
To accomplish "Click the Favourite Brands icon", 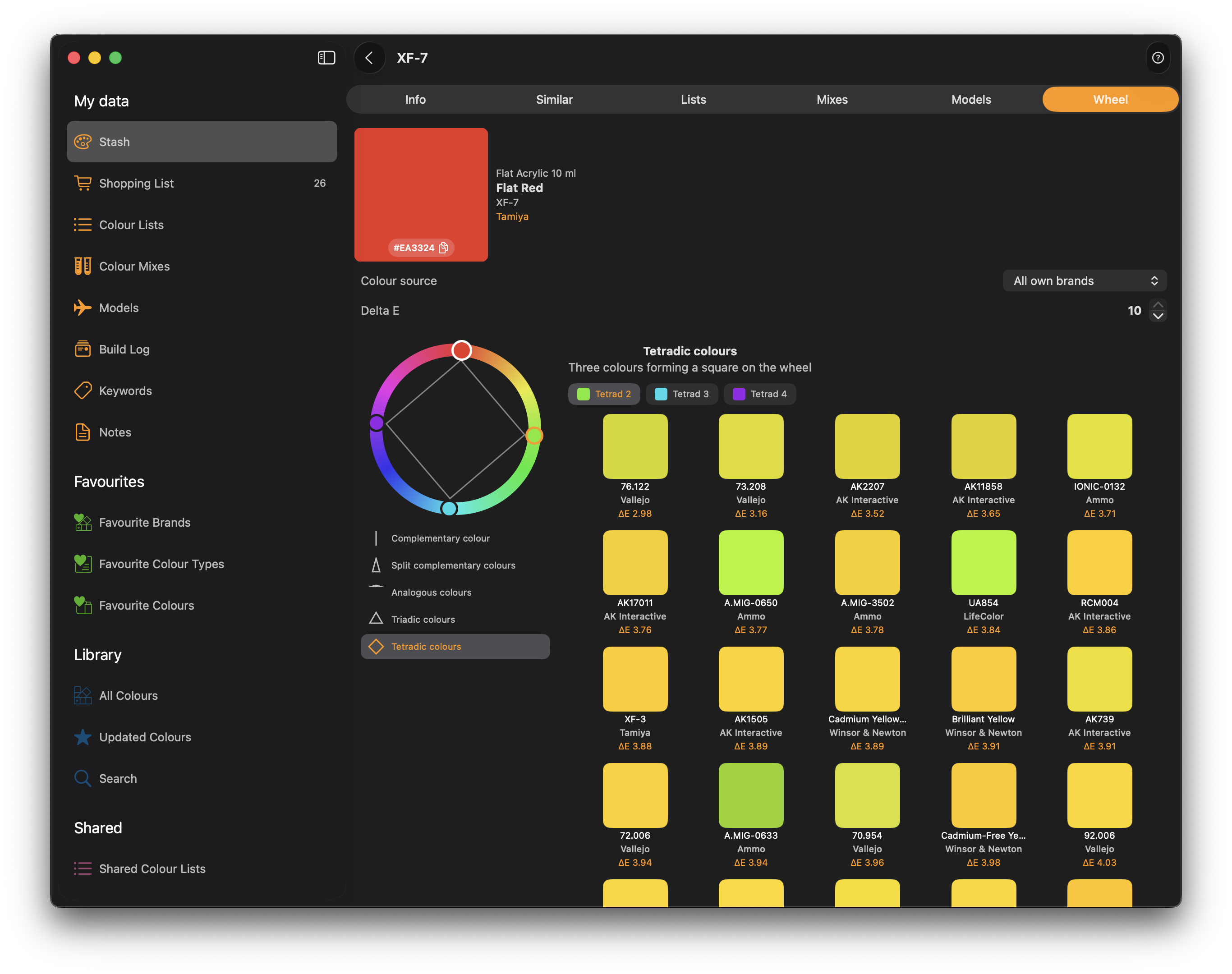I will (x=83, y=522).
